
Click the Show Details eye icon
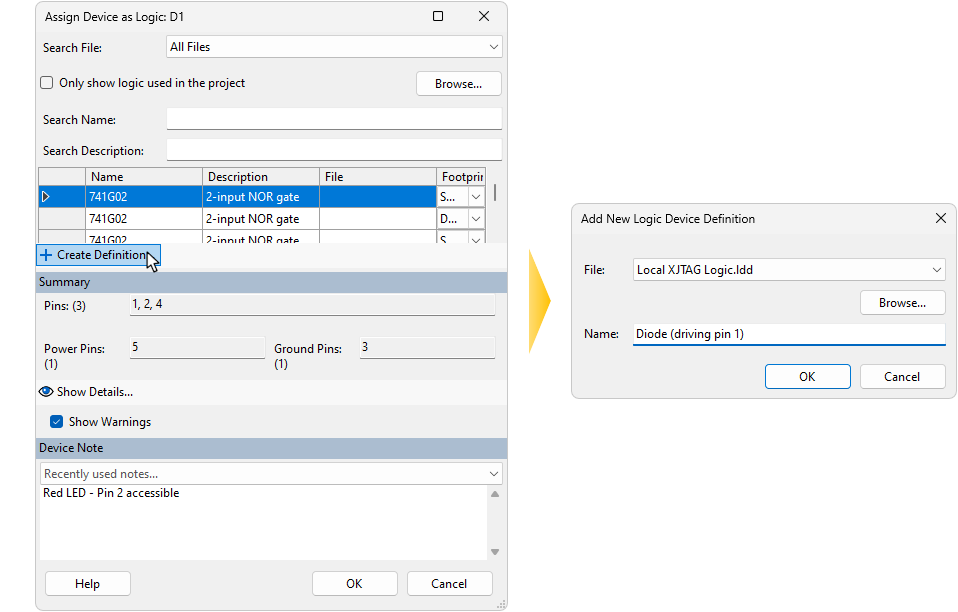pos(46,392)
